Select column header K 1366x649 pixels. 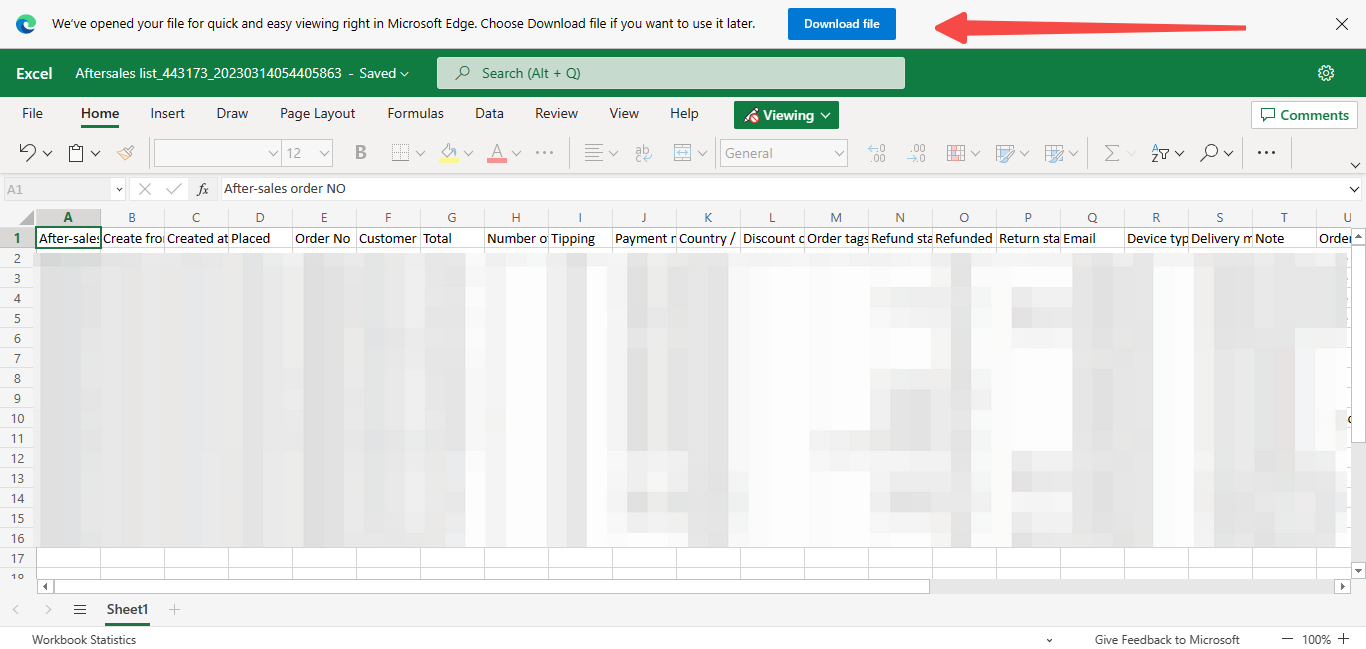(x=708, y=218)
